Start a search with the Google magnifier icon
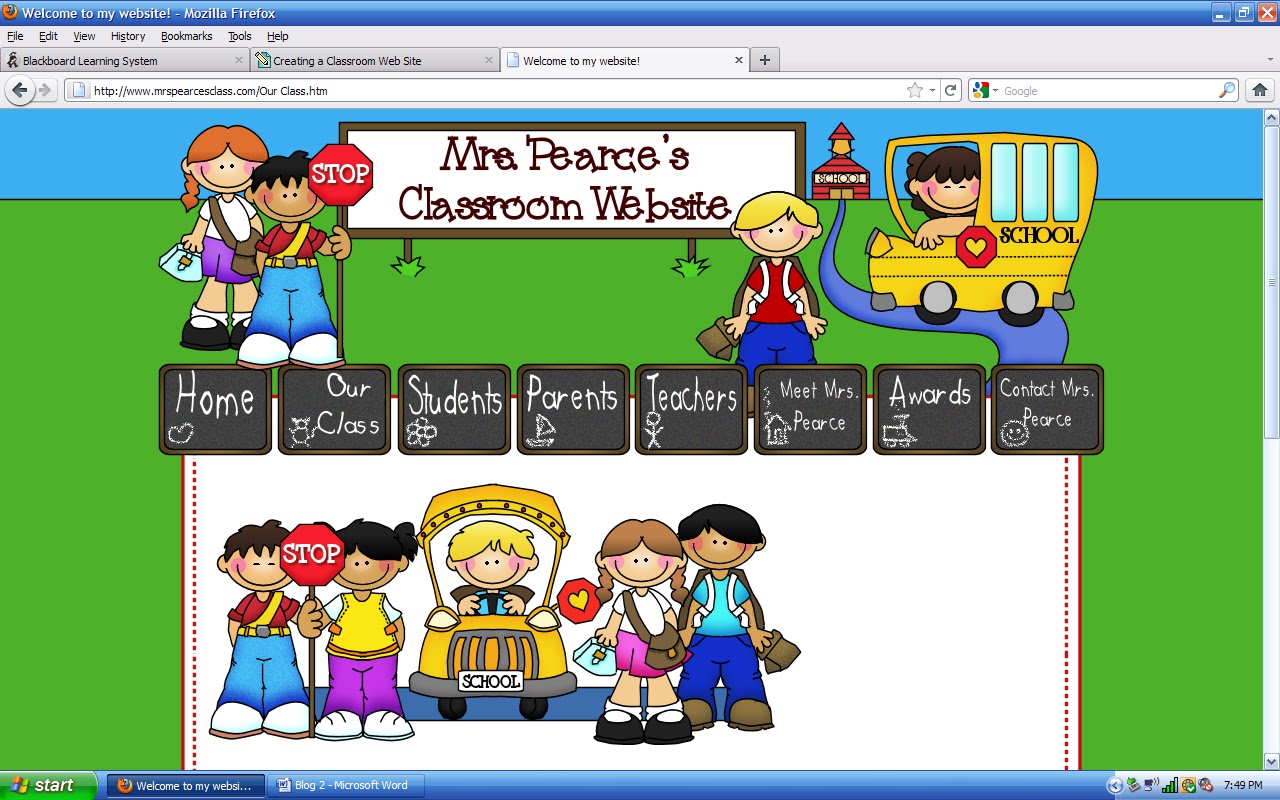1280x800 pixels. point(1227,90)
